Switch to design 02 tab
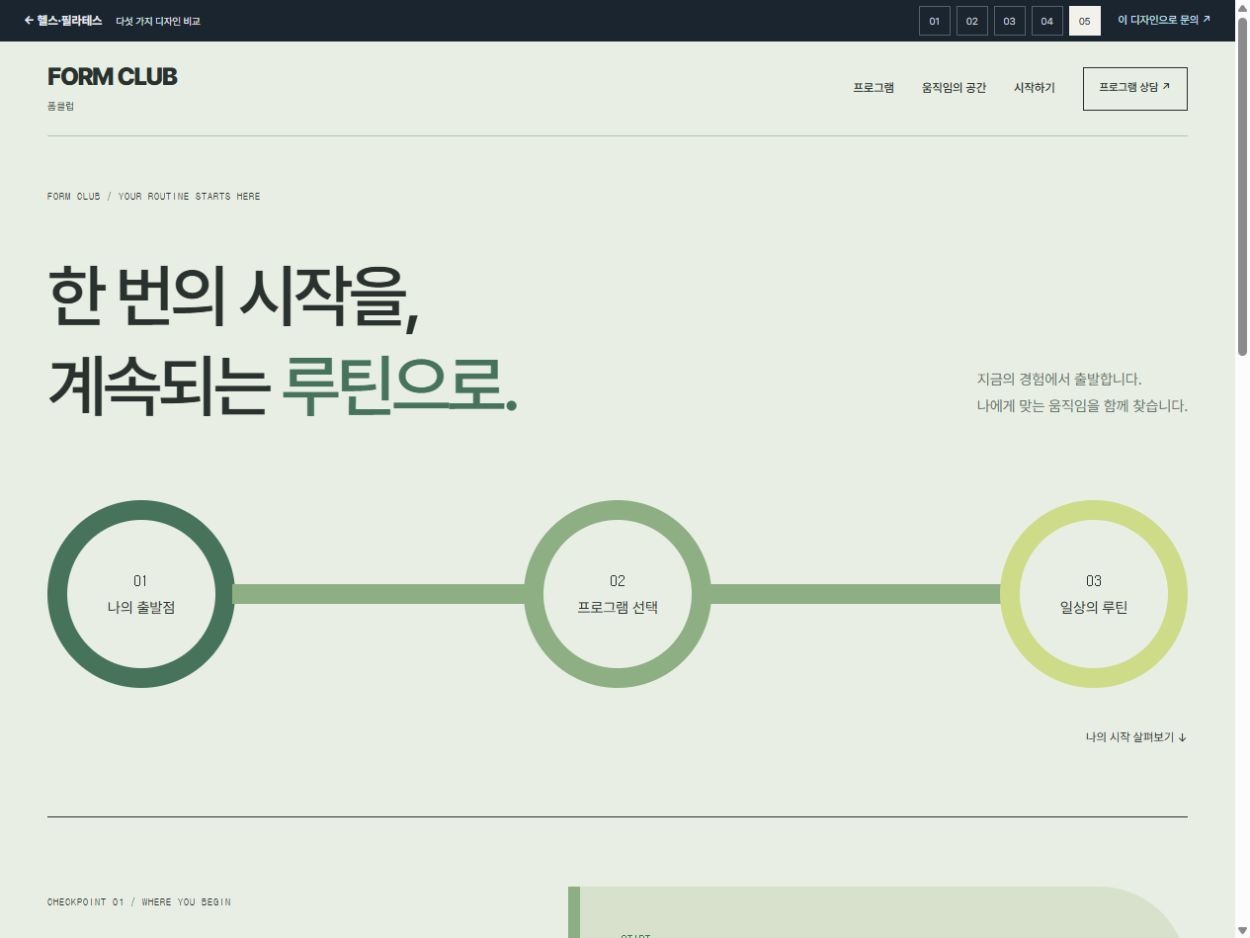1250x938 pixels. [x=972, y=21]
